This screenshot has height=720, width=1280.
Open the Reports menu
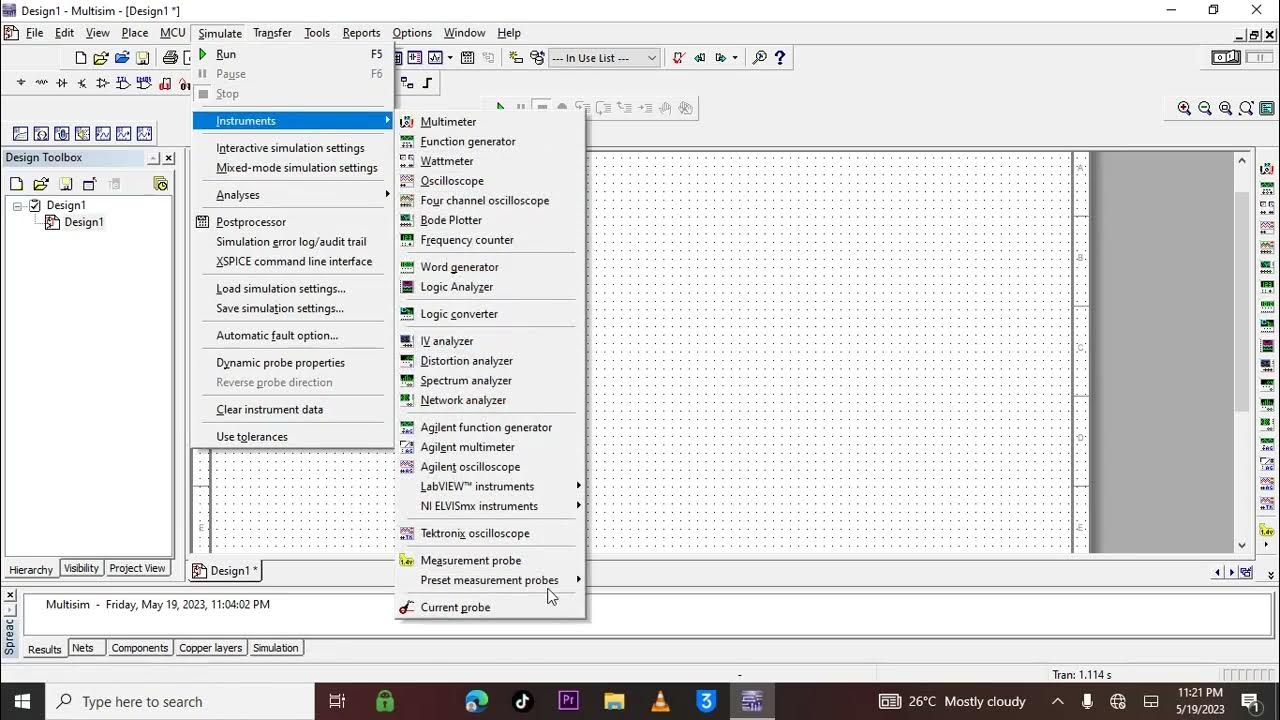[361, 33]
